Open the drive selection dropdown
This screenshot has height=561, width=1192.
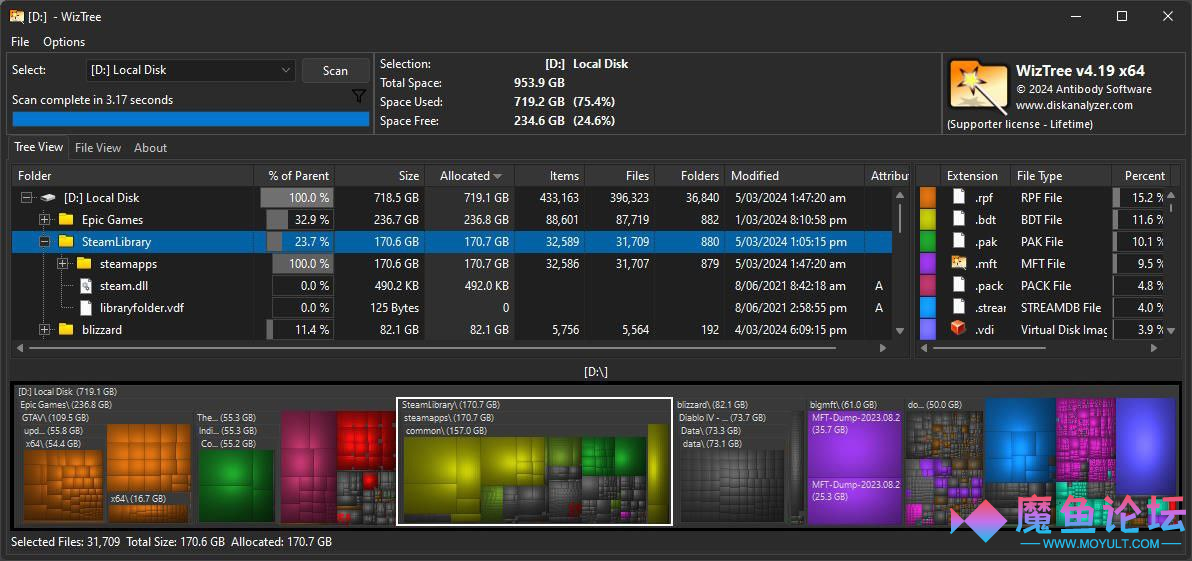(x=191, y=70)
